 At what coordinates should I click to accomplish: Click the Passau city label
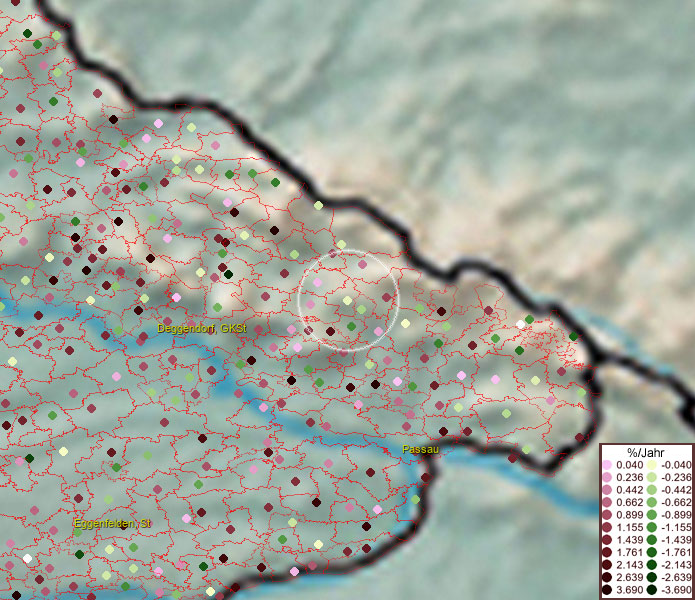[x=421, y=449]
